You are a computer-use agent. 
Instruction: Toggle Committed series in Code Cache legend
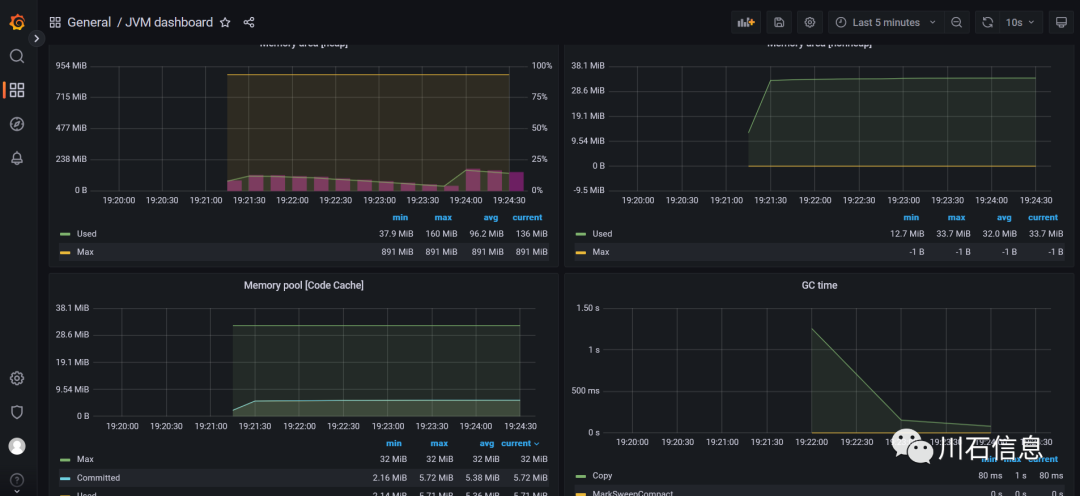click(x=98, y=477)
